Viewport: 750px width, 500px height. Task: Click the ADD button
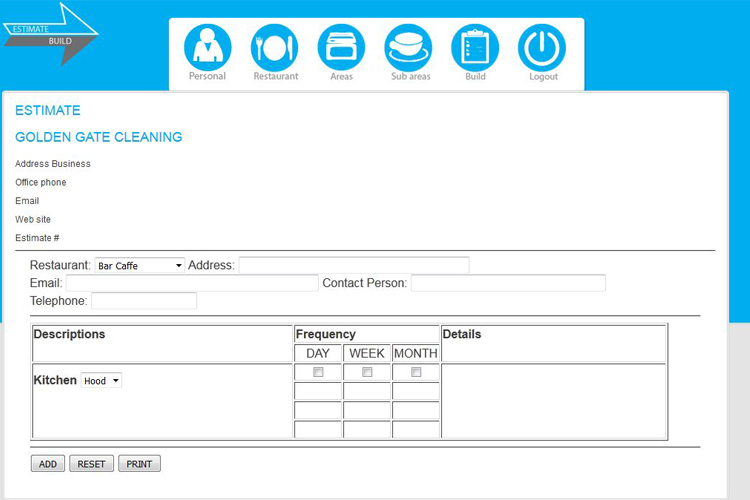point(48,464)
